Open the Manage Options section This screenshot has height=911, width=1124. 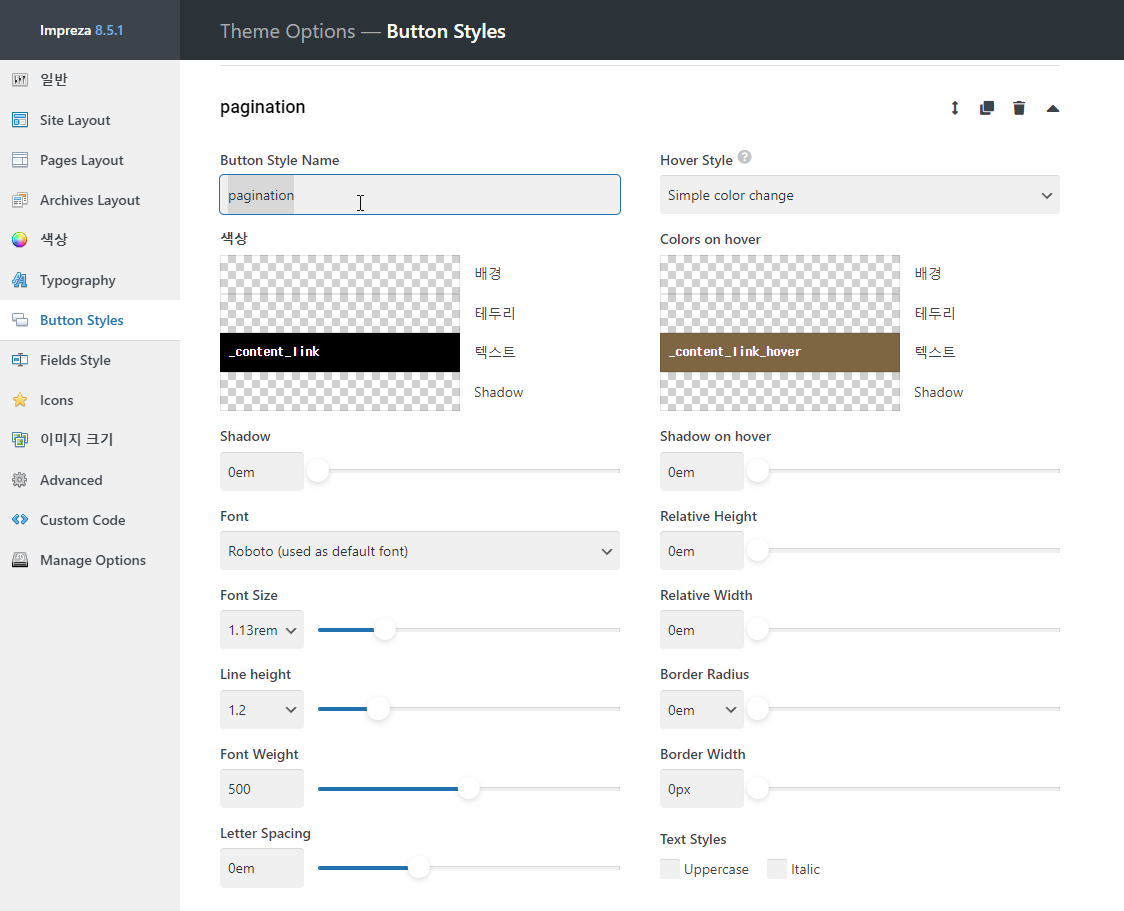point(92,560)
